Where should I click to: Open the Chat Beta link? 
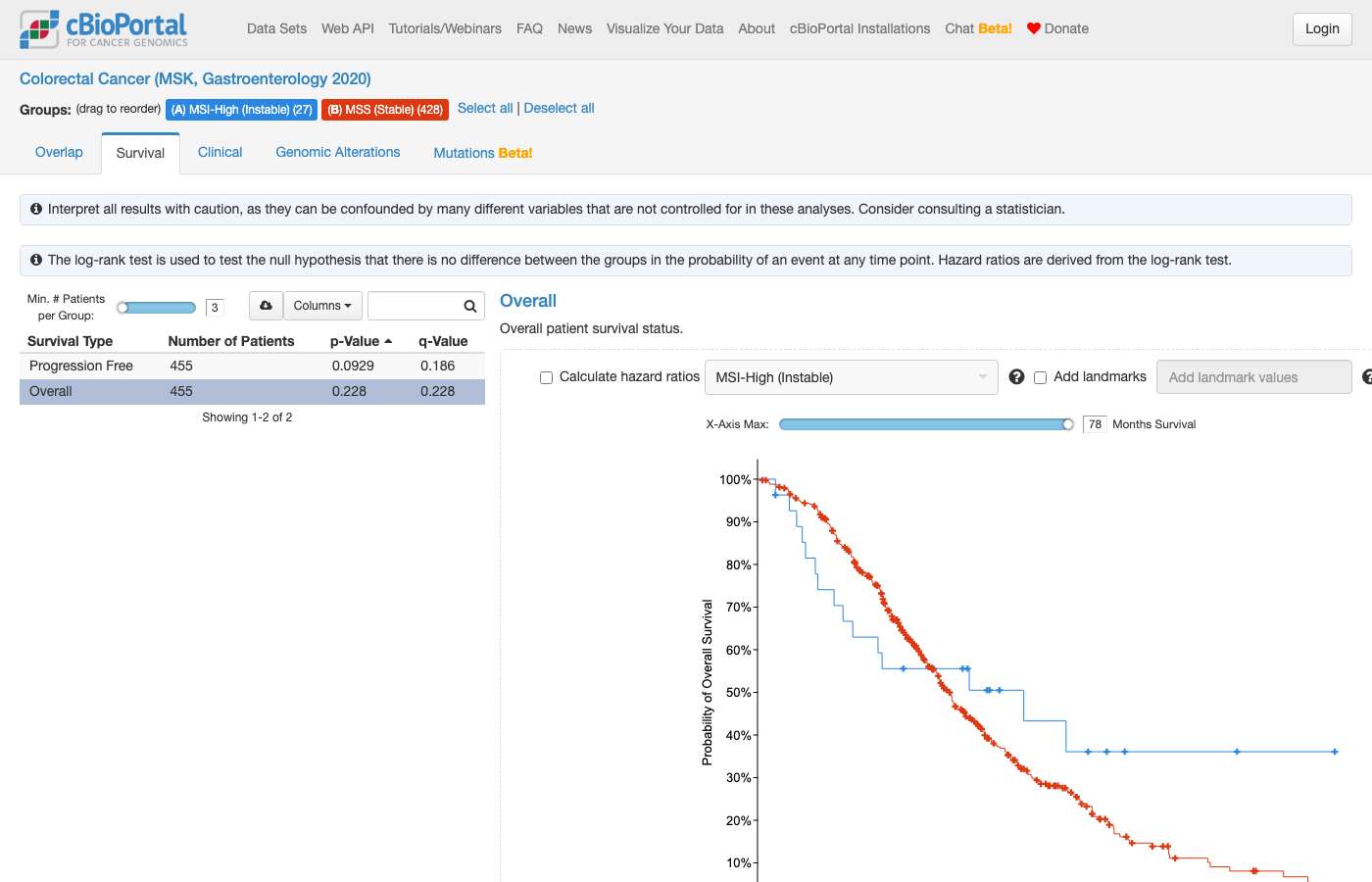point(978,28)
